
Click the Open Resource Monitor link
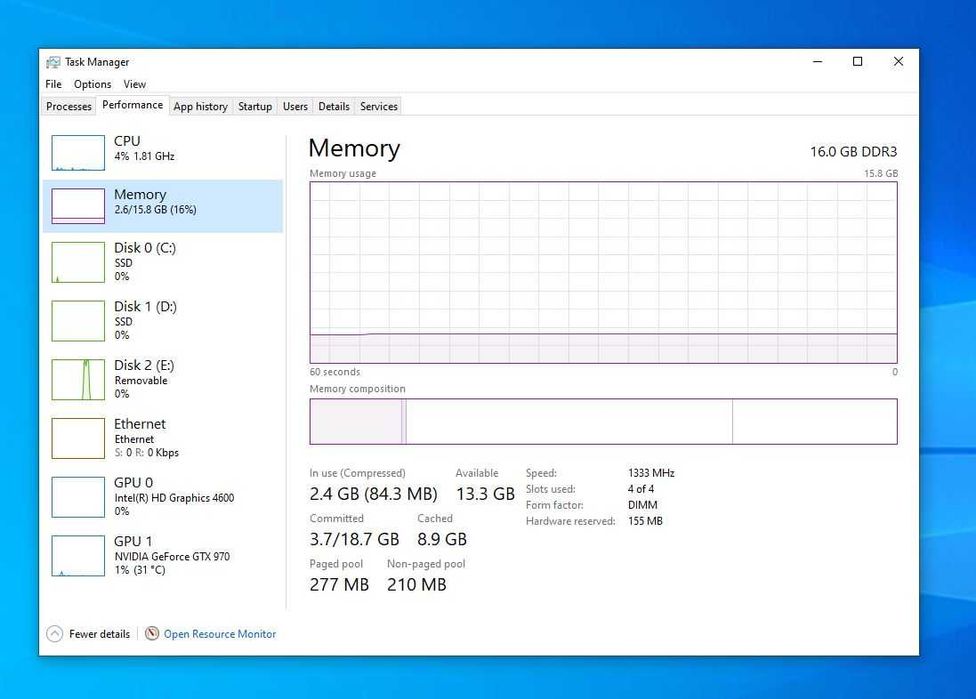coord(220,634)
